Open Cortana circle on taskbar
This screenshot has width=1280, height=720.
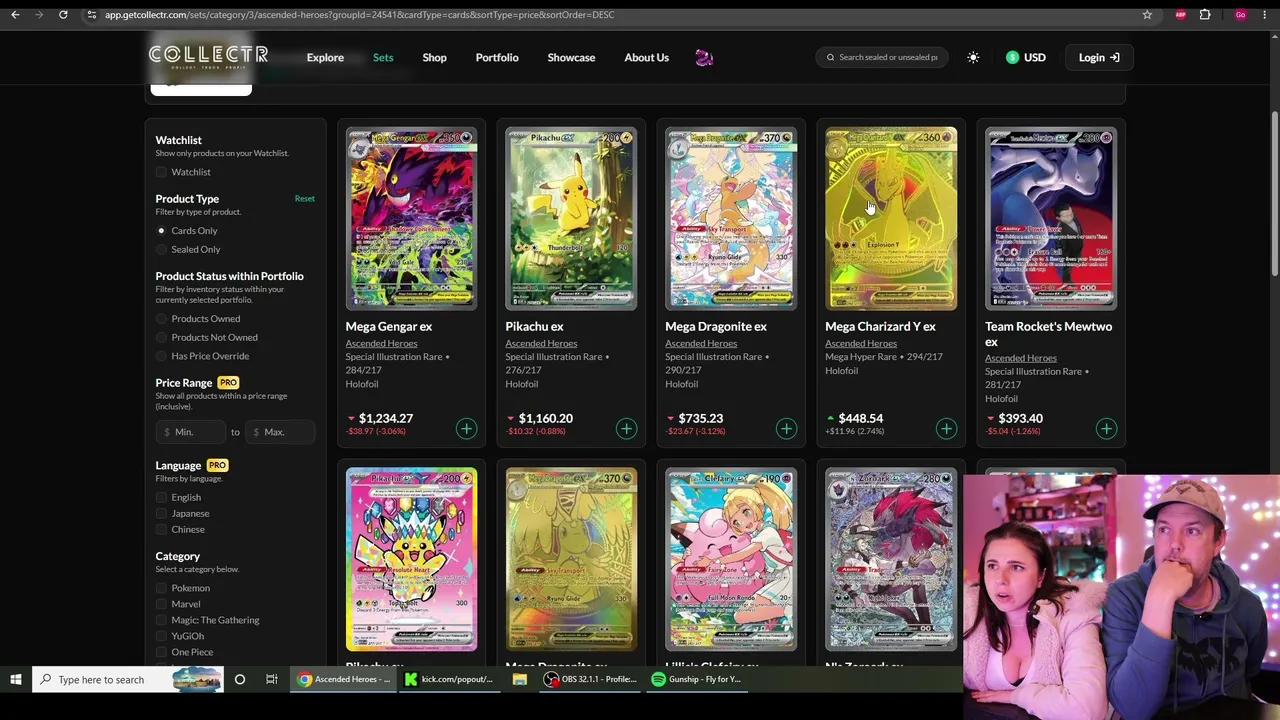pos(240,680)
